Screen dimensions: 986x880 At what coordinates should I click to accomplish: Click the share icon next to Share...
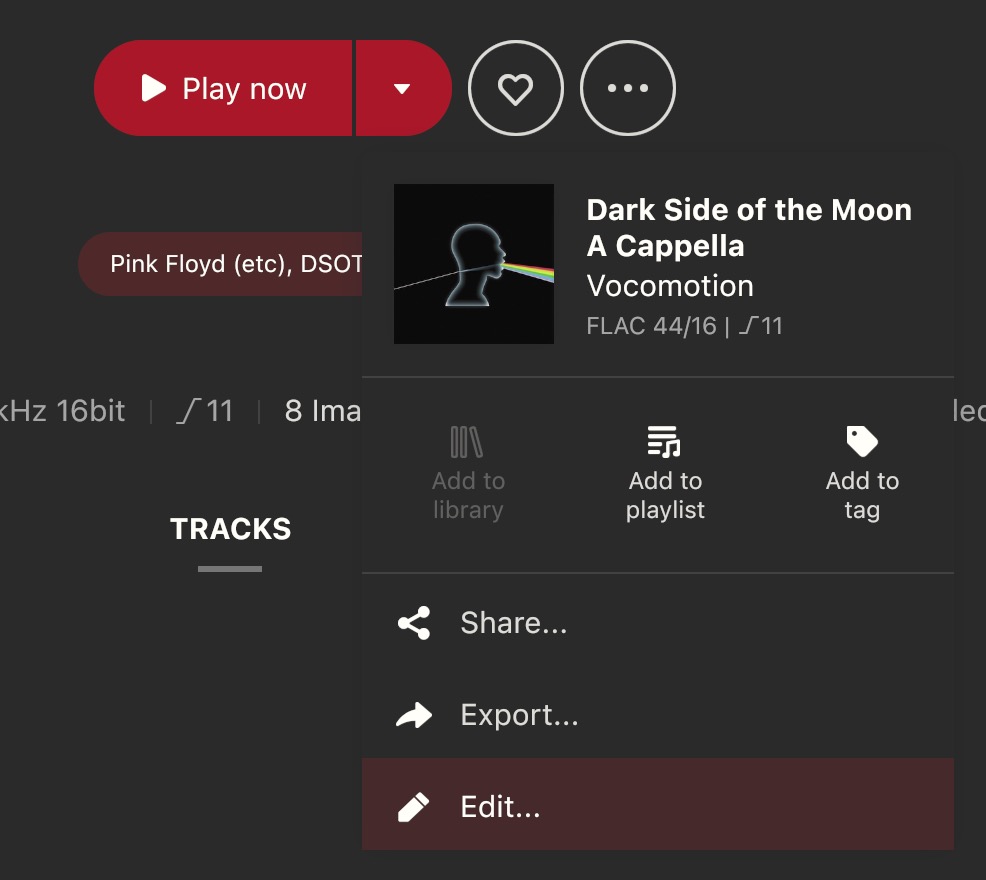[x=414, y=623]
